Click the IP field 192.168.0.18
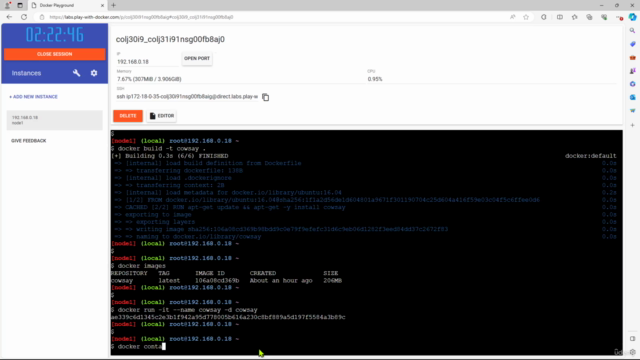The image size is (640, 360). click(x=147, y=62)
